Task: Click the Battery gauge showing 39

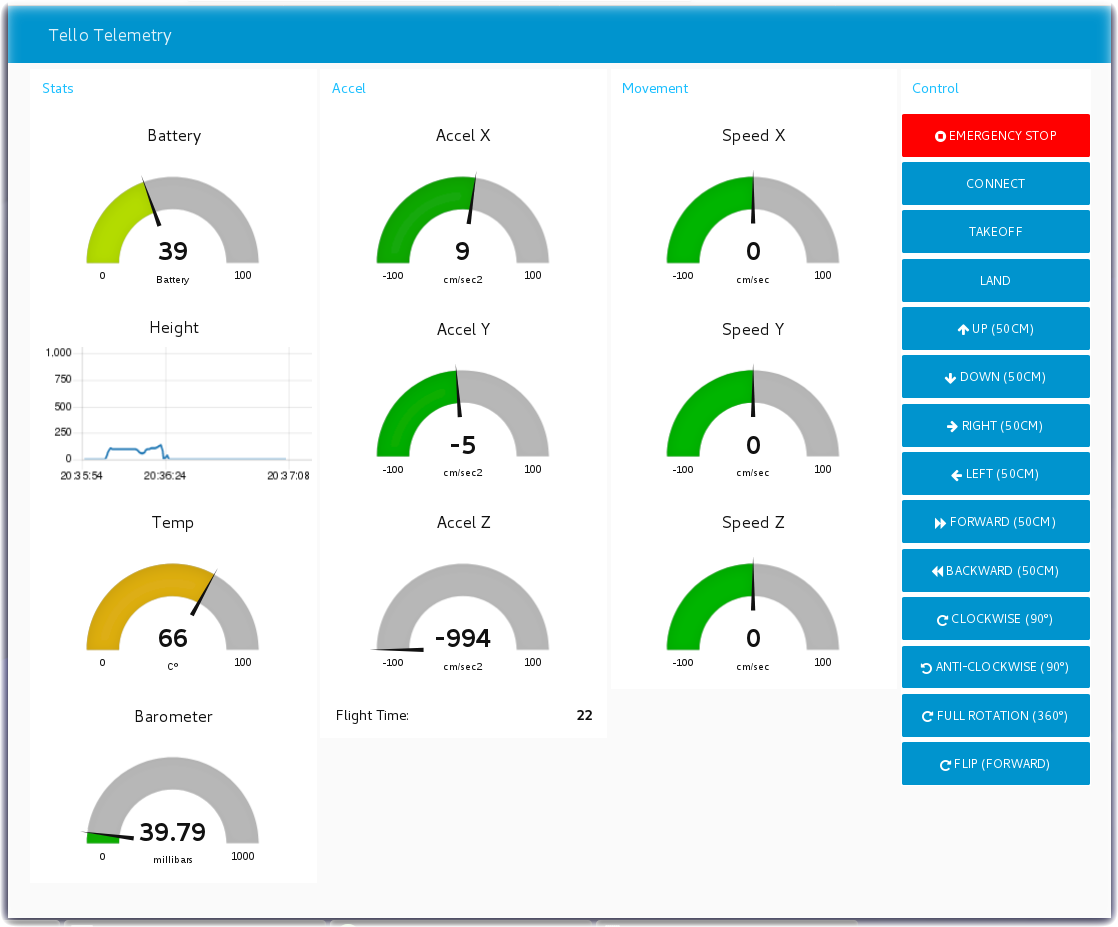Action: [173, 225]
